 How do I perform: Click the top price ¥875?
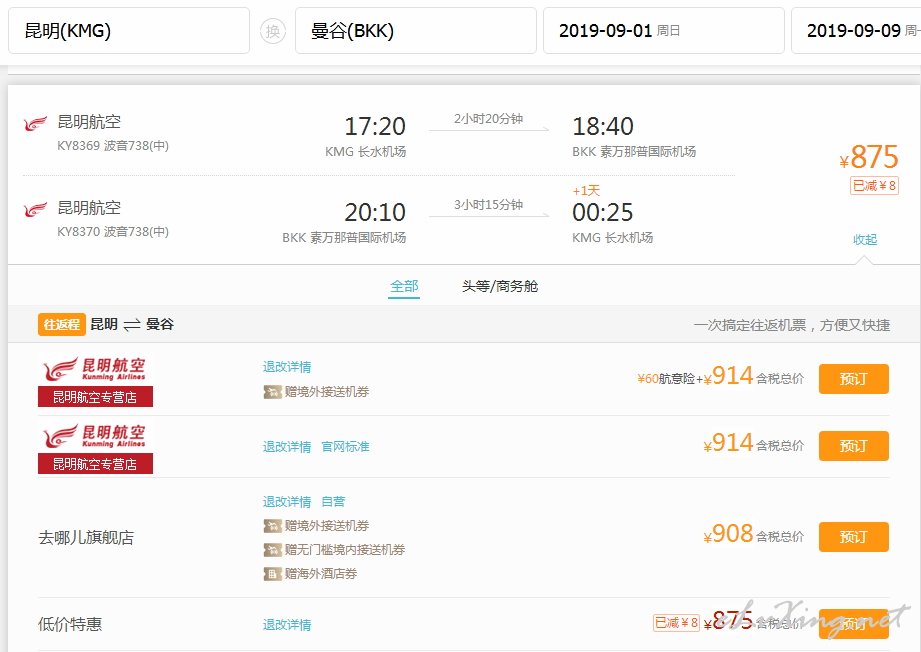[869, 157]
